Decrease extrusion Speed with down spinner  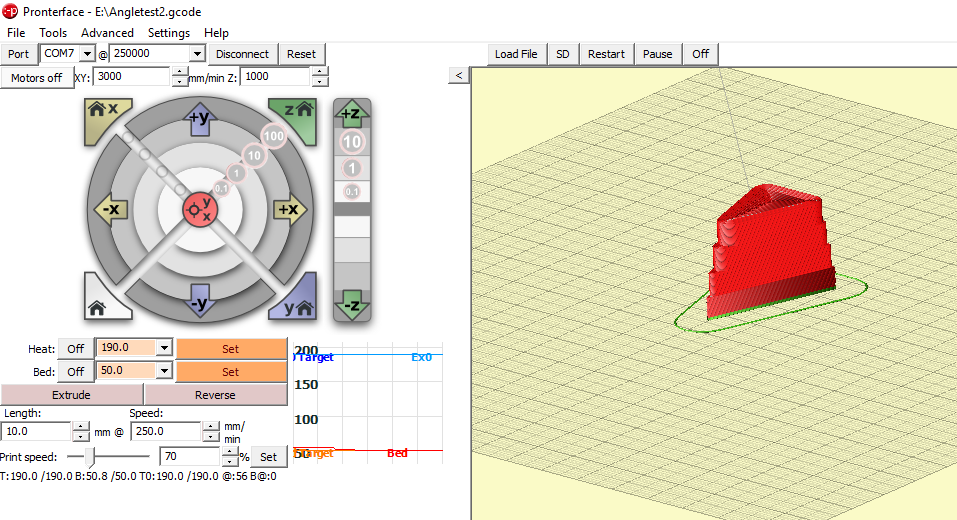[211, 436]
